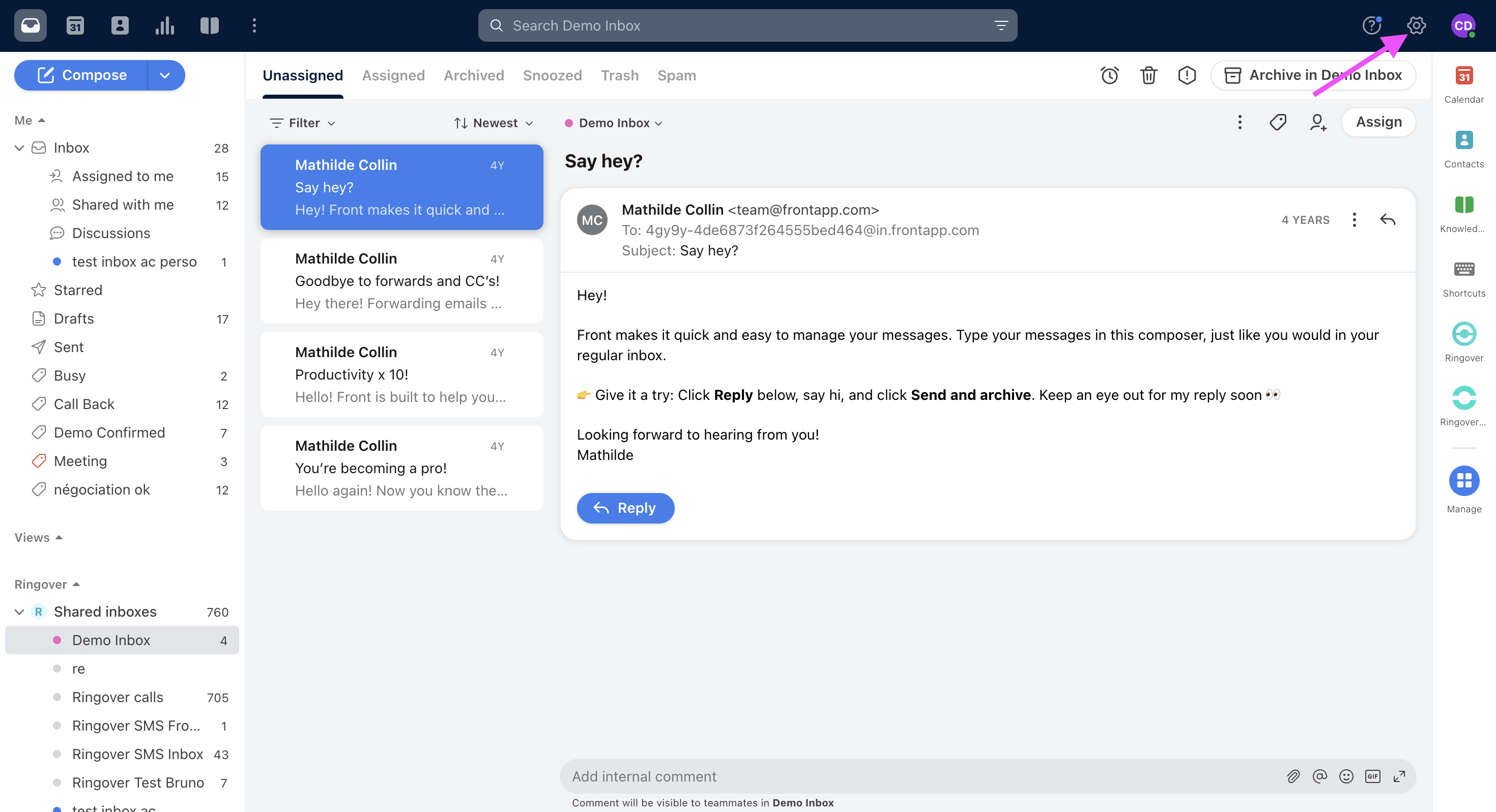1496x812 pixels.
Task: Select Shared with me in sidebar
Action: pyautogui.click(x=123, y=205)
